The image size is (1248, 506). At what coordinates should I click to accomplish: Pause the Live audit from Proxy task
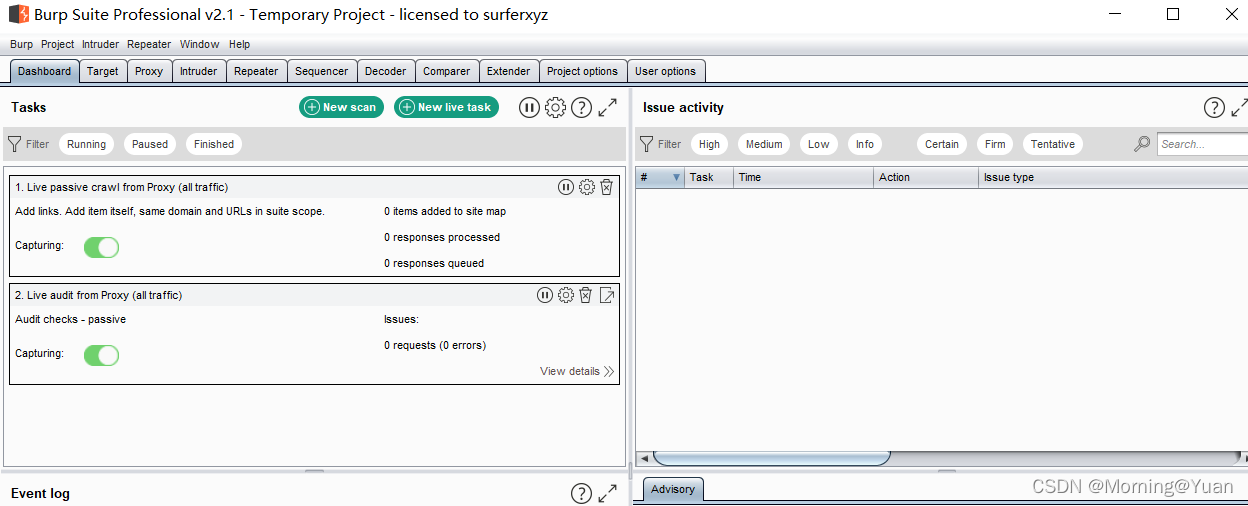(545, 295)
